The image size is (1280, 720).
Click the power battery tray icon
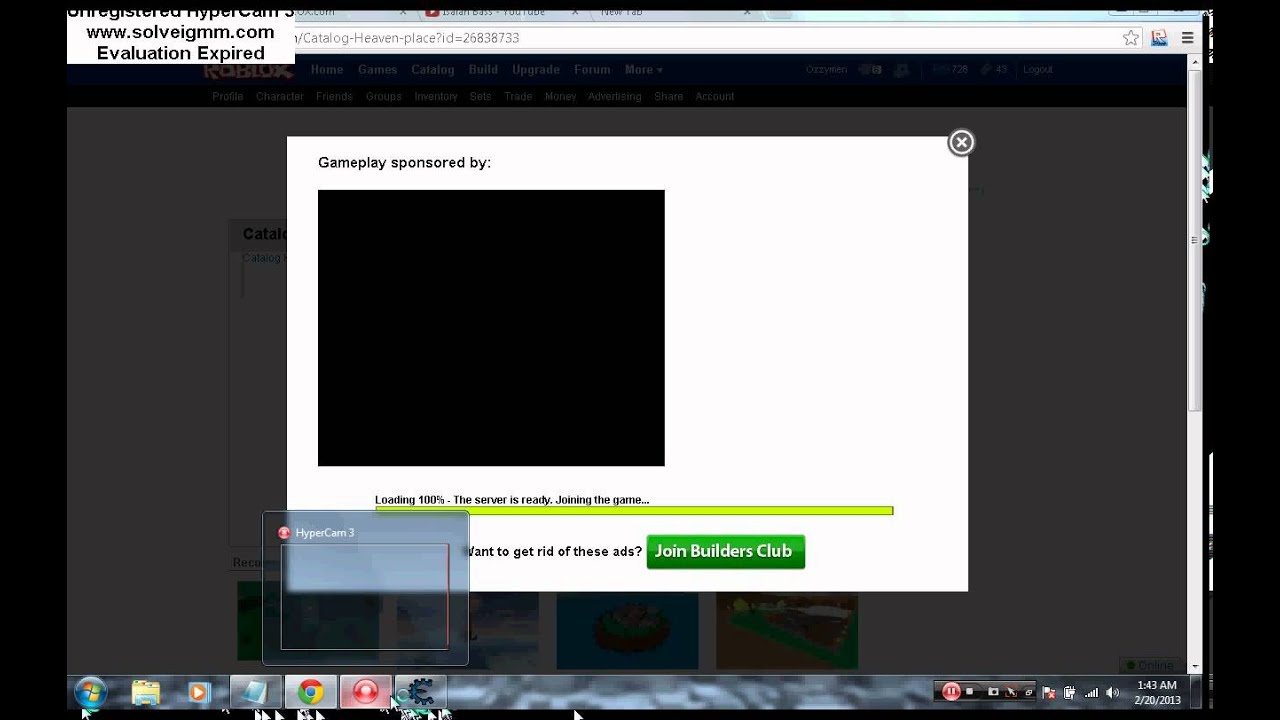(x=1070, y=692)
